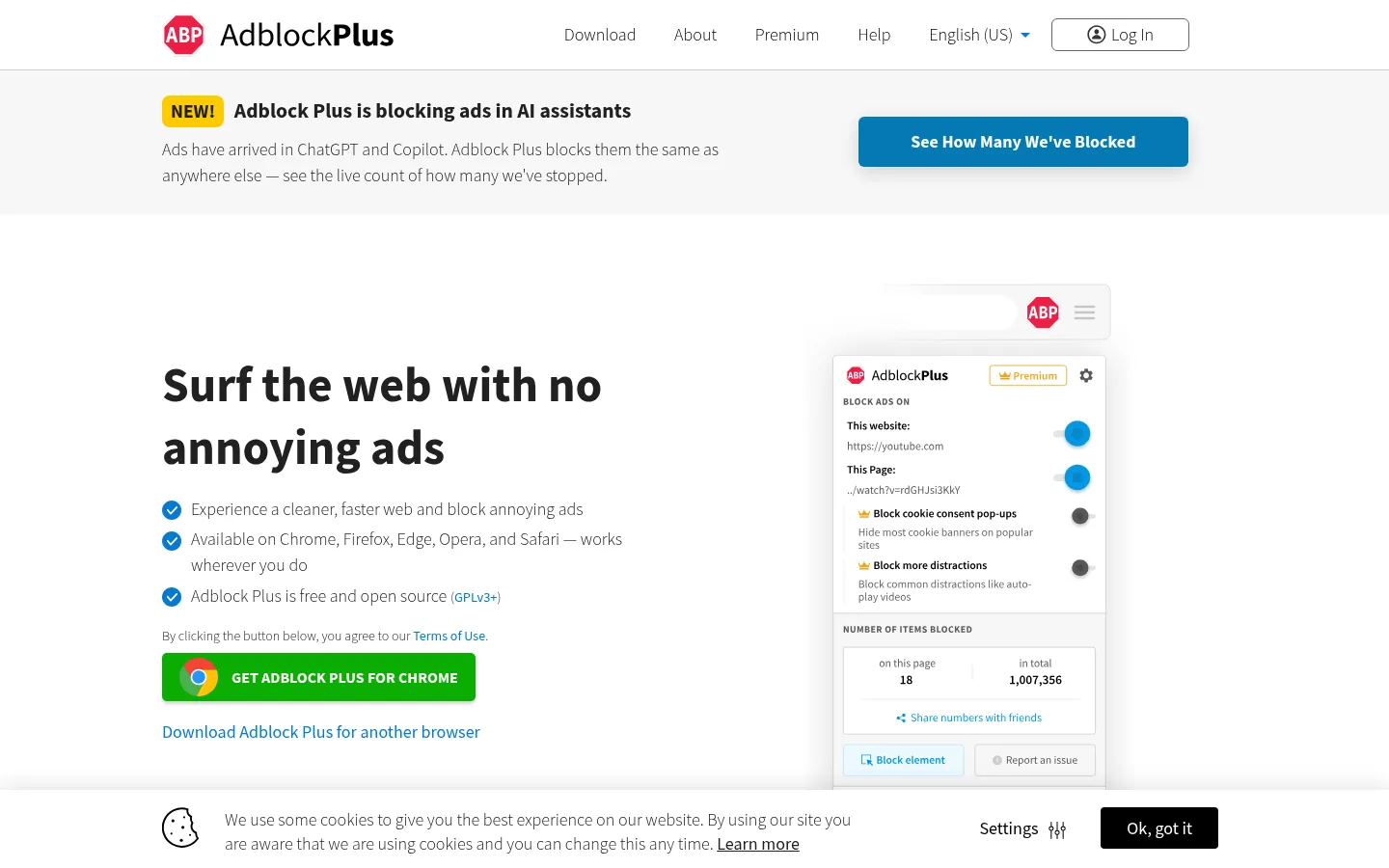Click checkmark icon beside Available on Chrome line
This screenshot has width=1389, height=868.
(x=172, y=541)
